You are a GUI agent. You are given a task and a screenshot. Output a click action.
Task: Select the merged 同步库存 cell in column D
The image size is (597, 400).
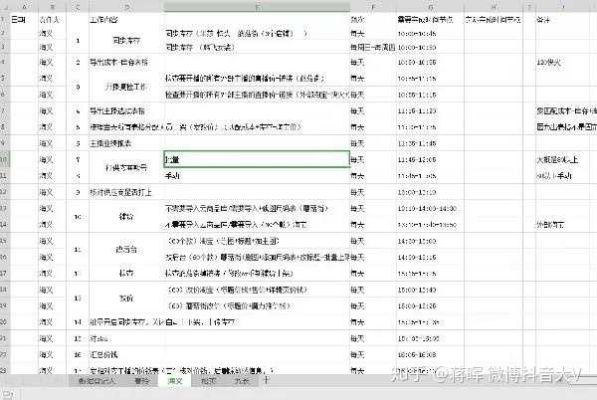(x=126, y=40)
